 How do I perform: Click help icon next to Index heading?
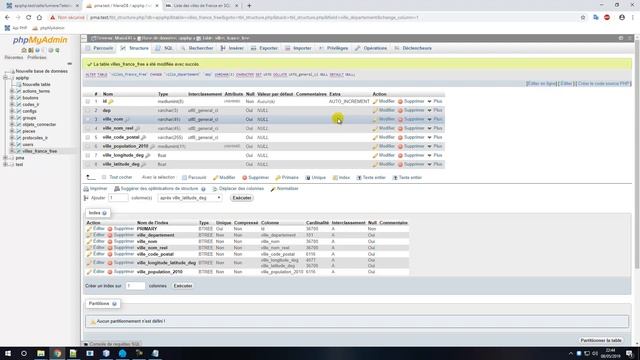click(104, 213)
